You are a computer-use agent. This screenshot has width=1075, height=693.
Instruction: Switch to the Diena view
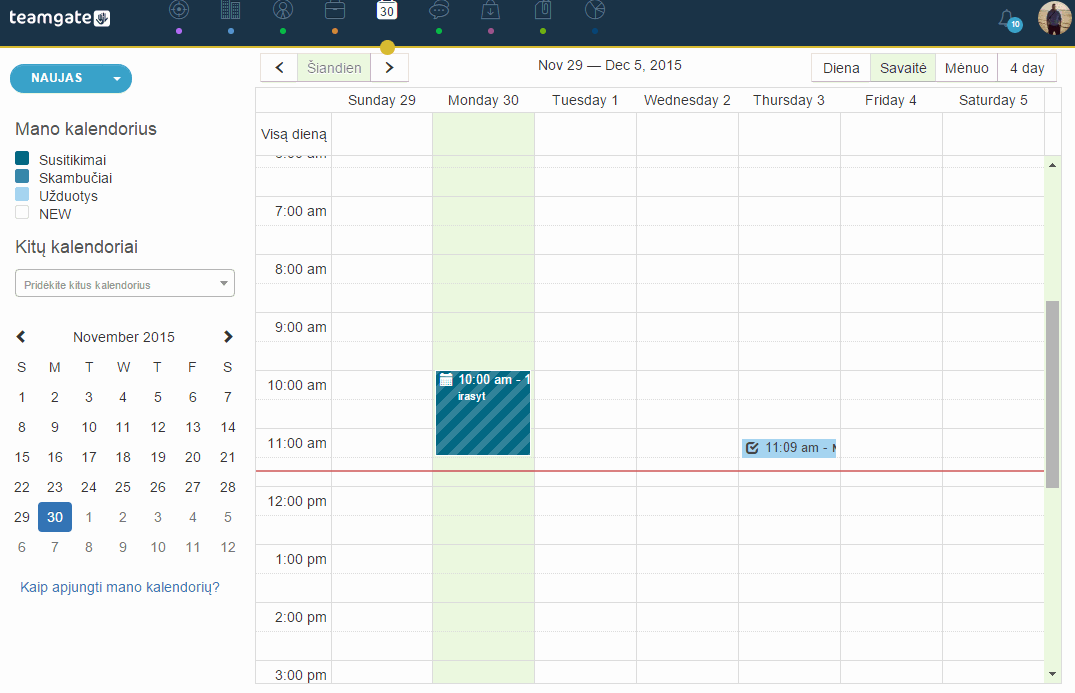pyautogui.click(x=841, y=68)
